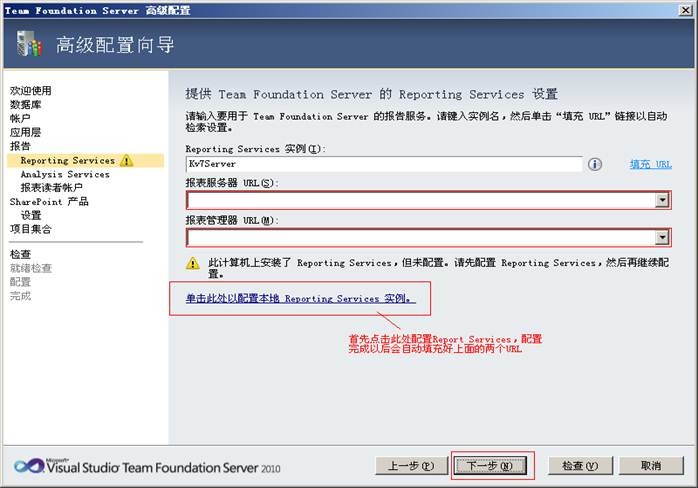Screen dimensions: 698x488
Task: Click the 高级配置向导 header title
Action: [x=115, y=45]
